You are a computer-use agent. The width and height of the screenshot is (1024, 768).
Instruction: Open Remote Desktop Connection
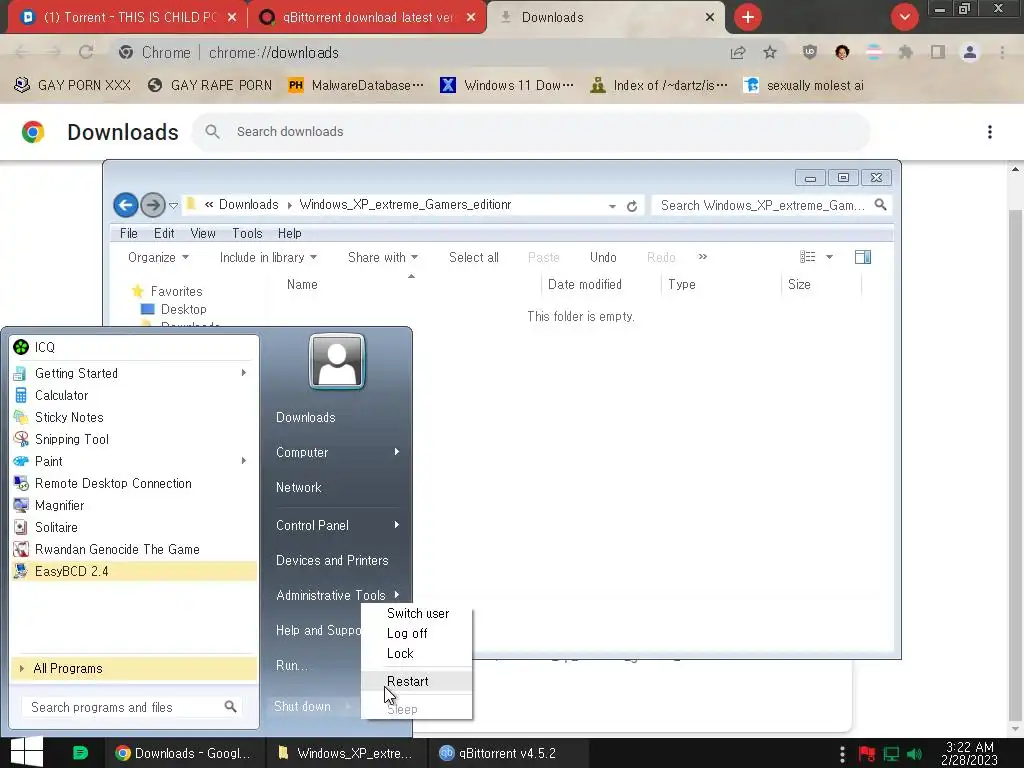tap(134, 483)
